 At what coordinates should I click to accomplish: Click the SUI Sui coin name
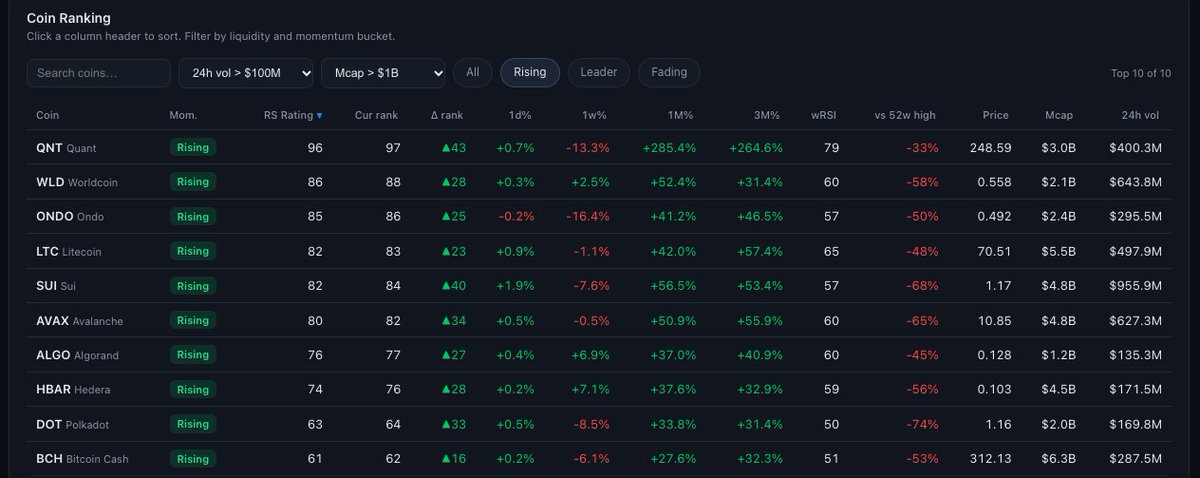tap(56, 286)
